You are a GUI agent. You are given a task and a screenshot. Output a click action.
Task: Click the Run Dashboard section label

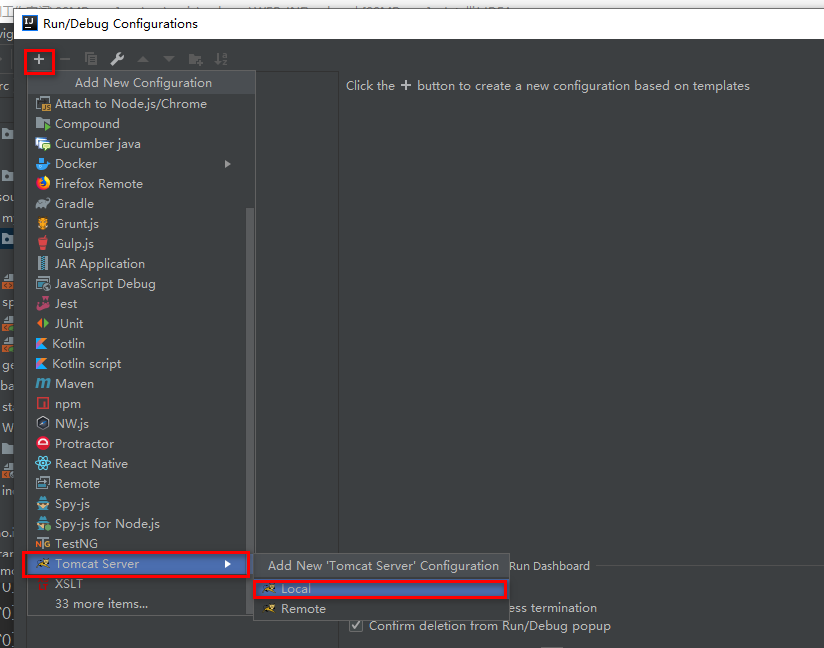click(x=549, y=566)
